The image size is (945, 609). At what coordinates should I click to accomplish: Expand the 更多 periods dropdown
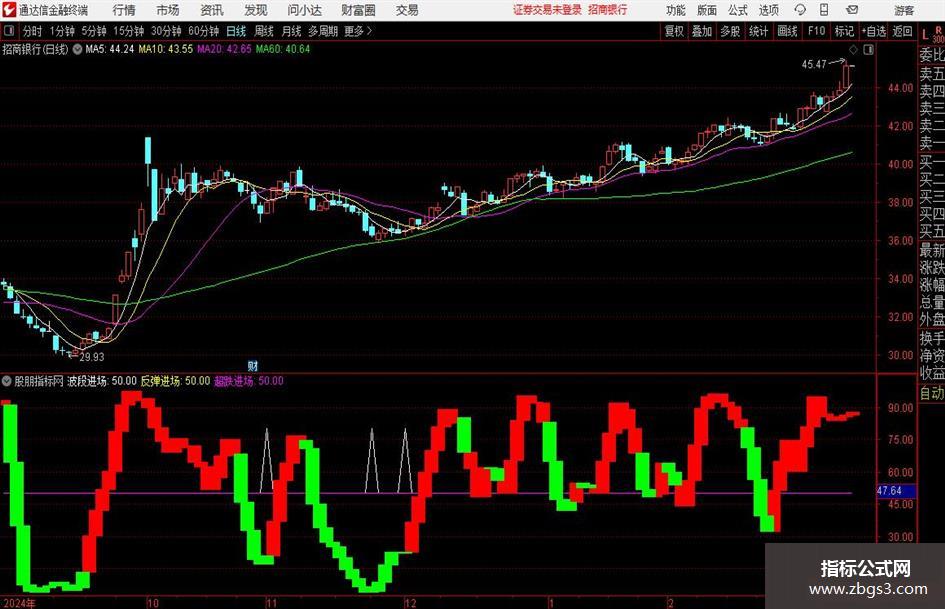pos(358,31)
